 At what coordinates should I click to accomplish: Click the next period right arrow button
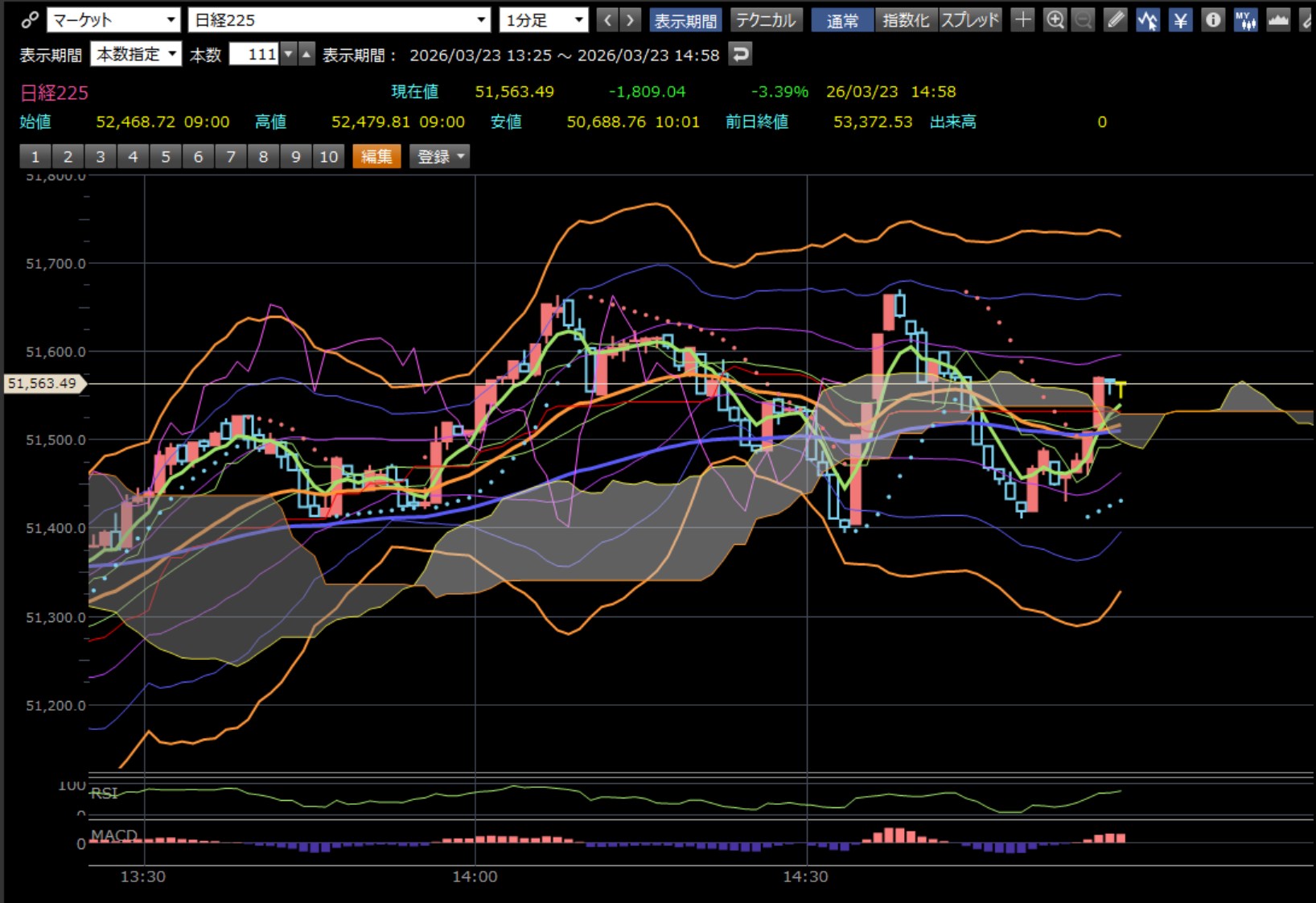click(631, 20)
